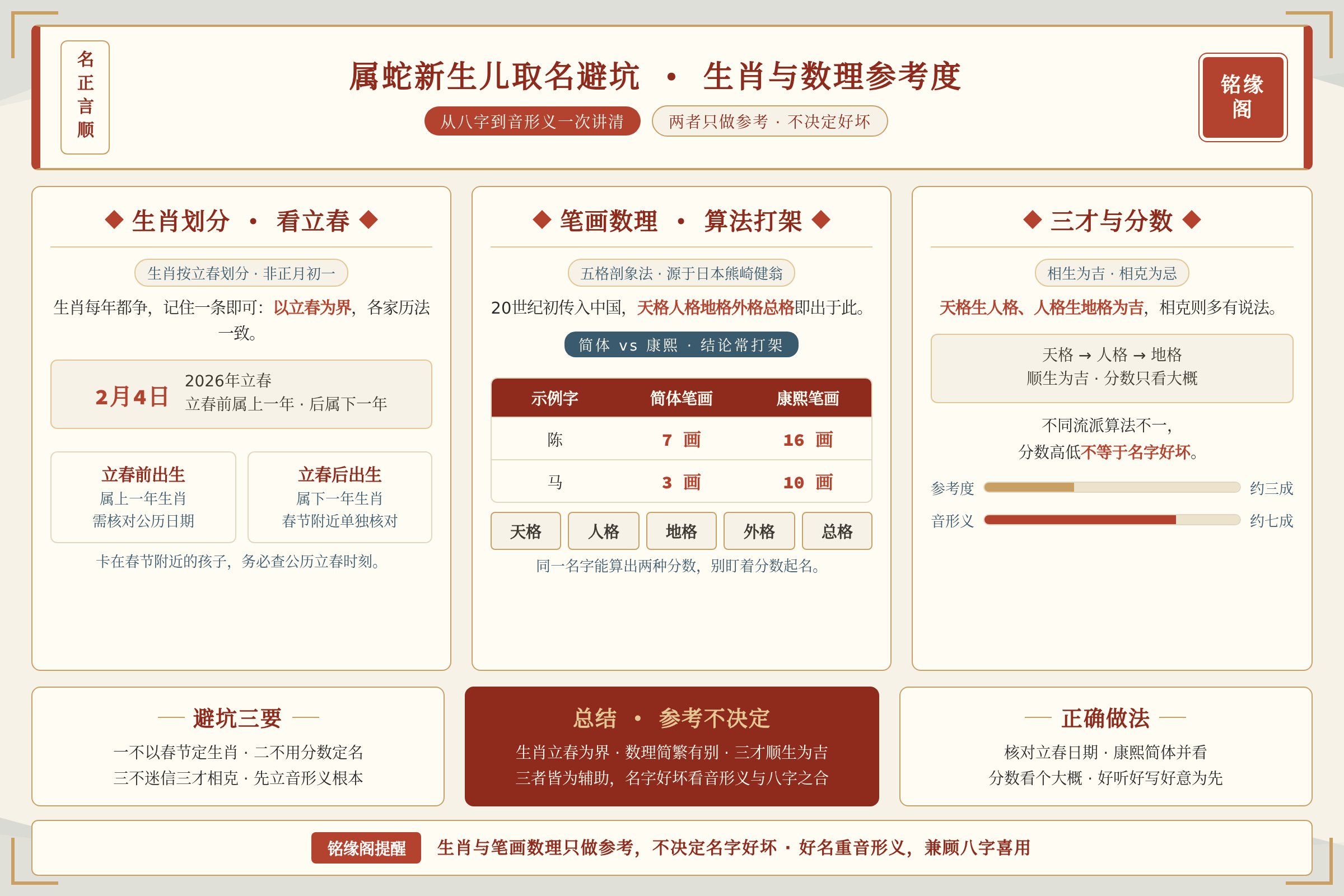
Task: Open the 外格 tab chip
Action: click(759, 531)
